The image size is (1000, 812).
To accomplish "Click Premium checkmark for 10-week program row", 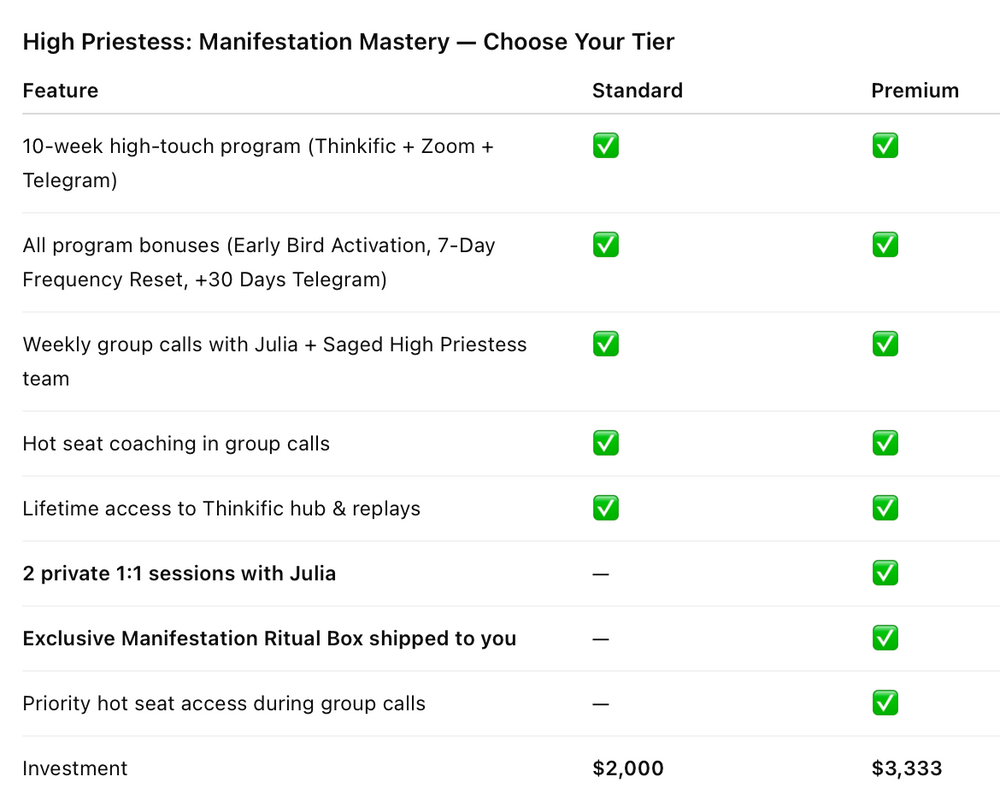I will [x=885, y=145].
